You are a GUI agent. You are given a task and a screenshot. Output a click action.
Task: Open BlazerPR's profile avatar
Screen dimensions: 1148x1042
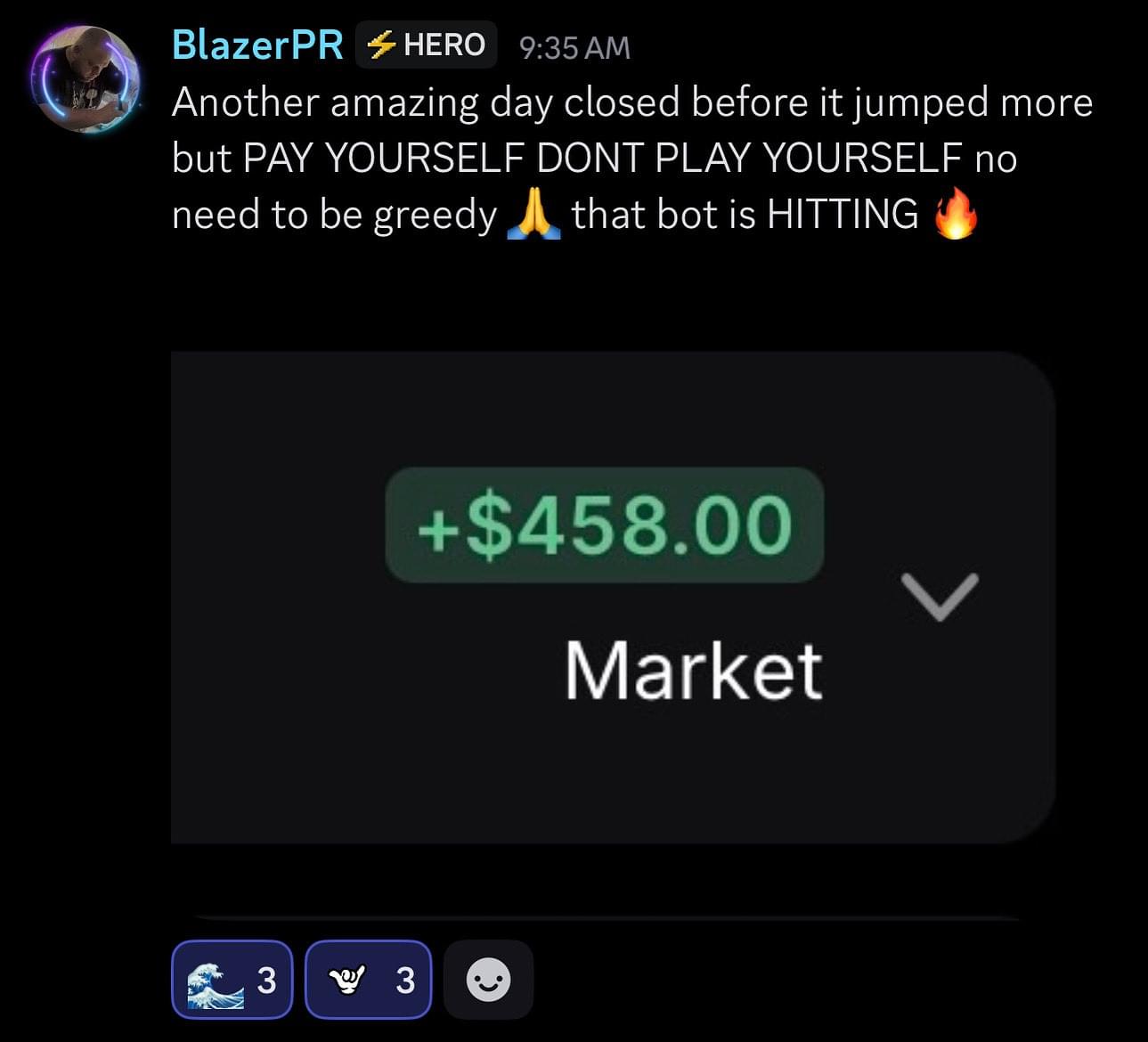click(x=85, y=79)
